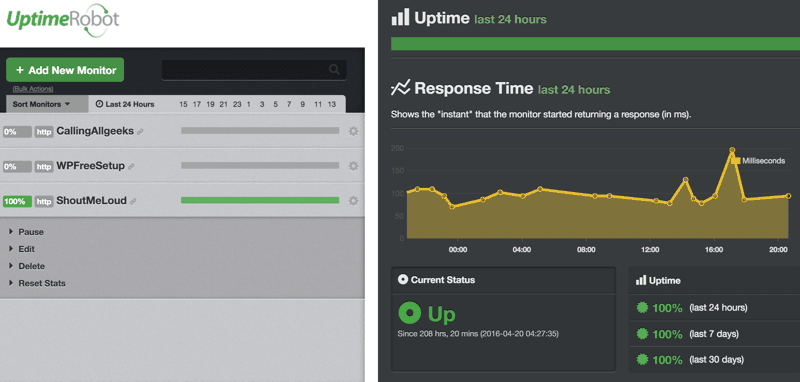Click the small bar icon in the Uptime panel header
This screenshot has width=800, height=382.
tap(641, 281)
